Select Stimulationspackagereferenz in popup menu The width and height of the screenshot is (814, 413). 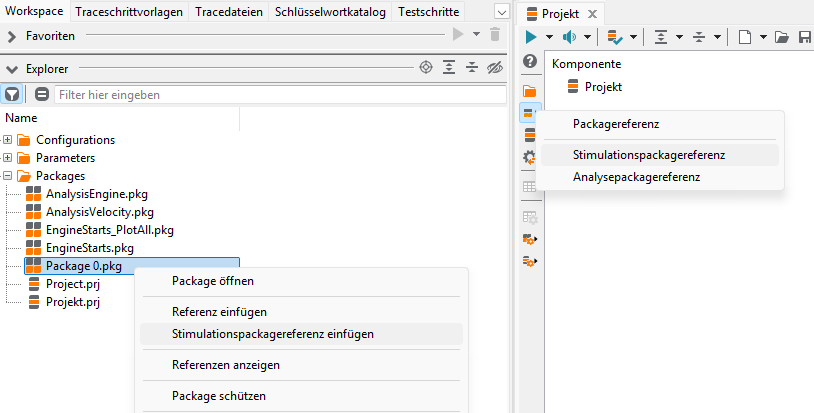(x=660, y=155)
